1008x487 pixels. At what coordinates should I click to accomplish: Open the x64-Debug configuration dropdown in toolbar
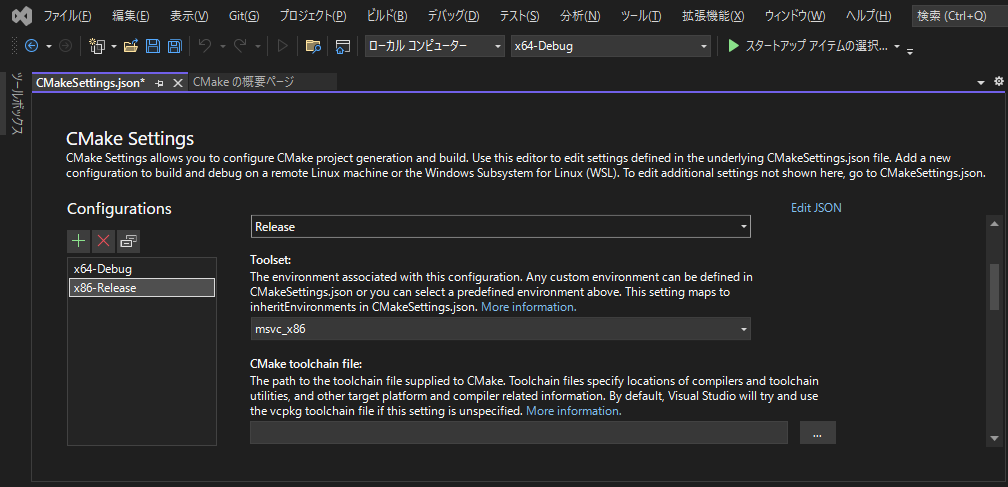tap(610, 46)
